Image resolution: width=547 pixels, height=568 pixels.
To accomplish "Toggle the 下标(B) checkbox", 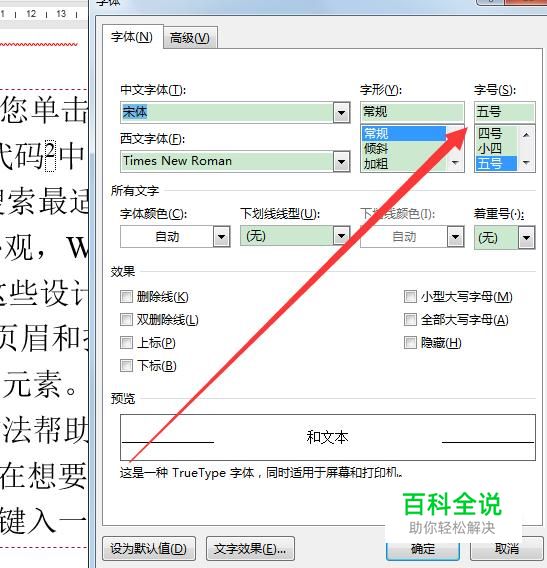I will coord(126,366).
